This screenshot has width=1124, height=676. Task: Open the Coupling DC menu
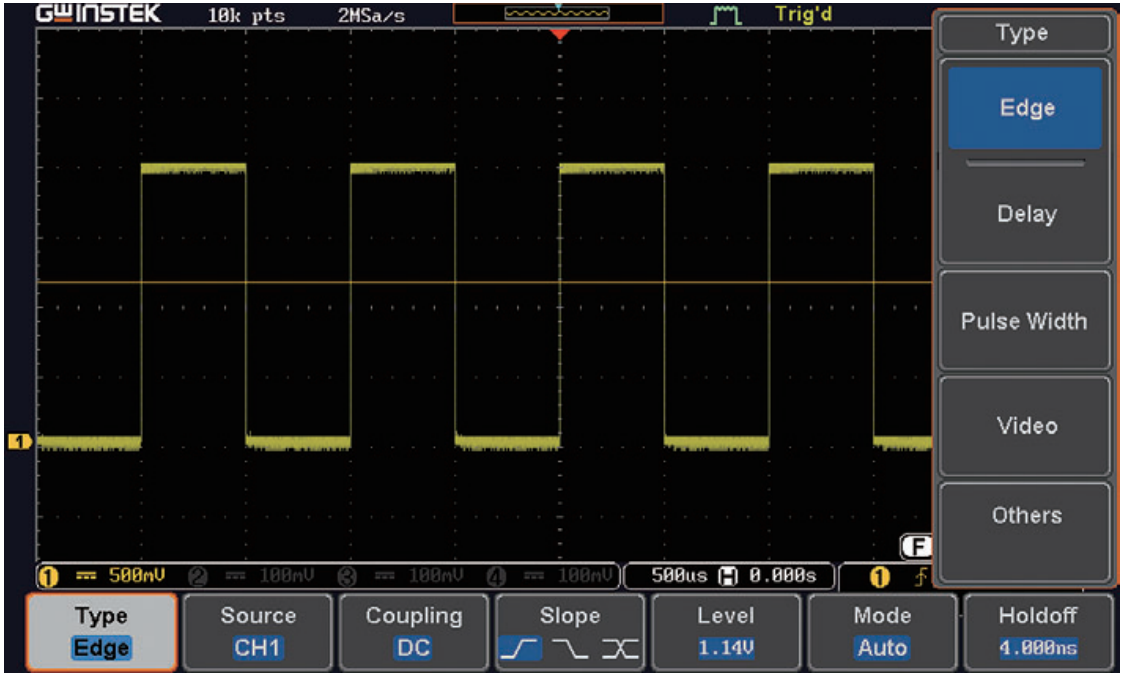click(x=414, y=632)
